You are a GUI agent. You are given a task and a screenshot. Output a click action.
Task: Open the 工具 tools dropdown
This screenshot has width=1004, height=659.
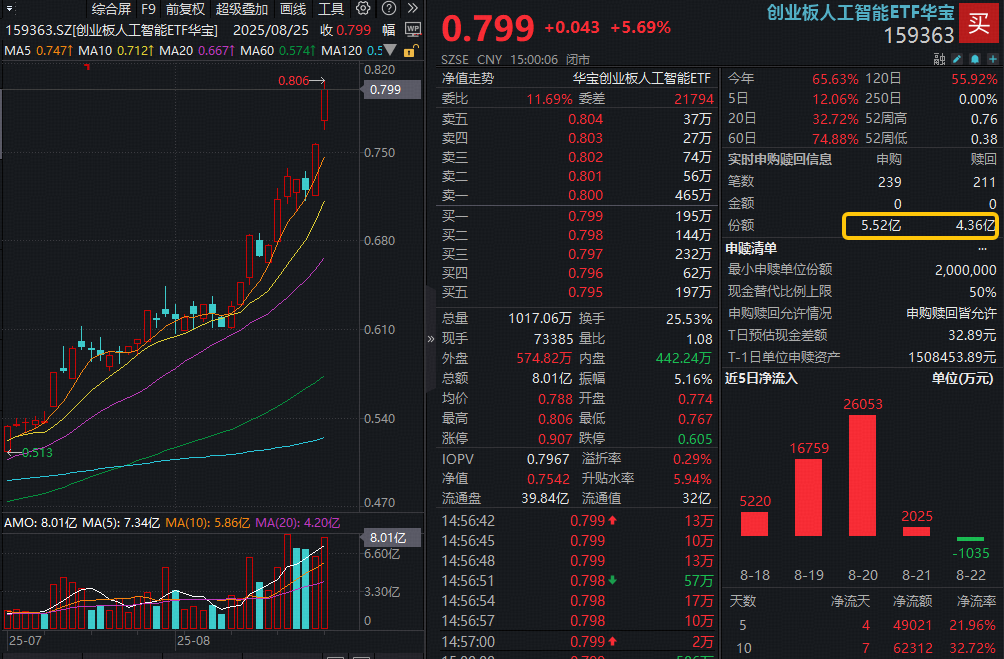pos(333,9)
